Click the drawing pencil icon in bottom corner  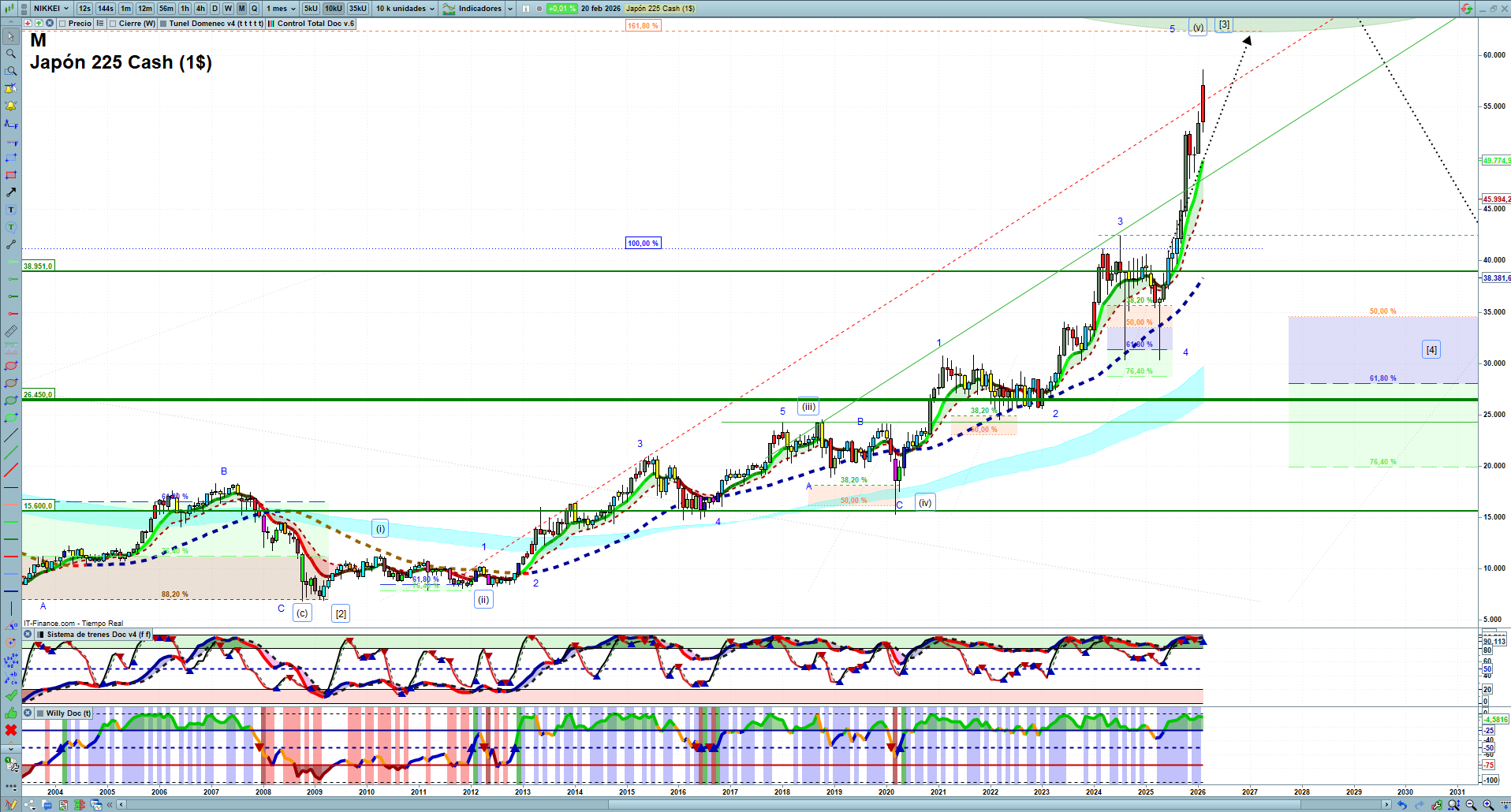11,805
